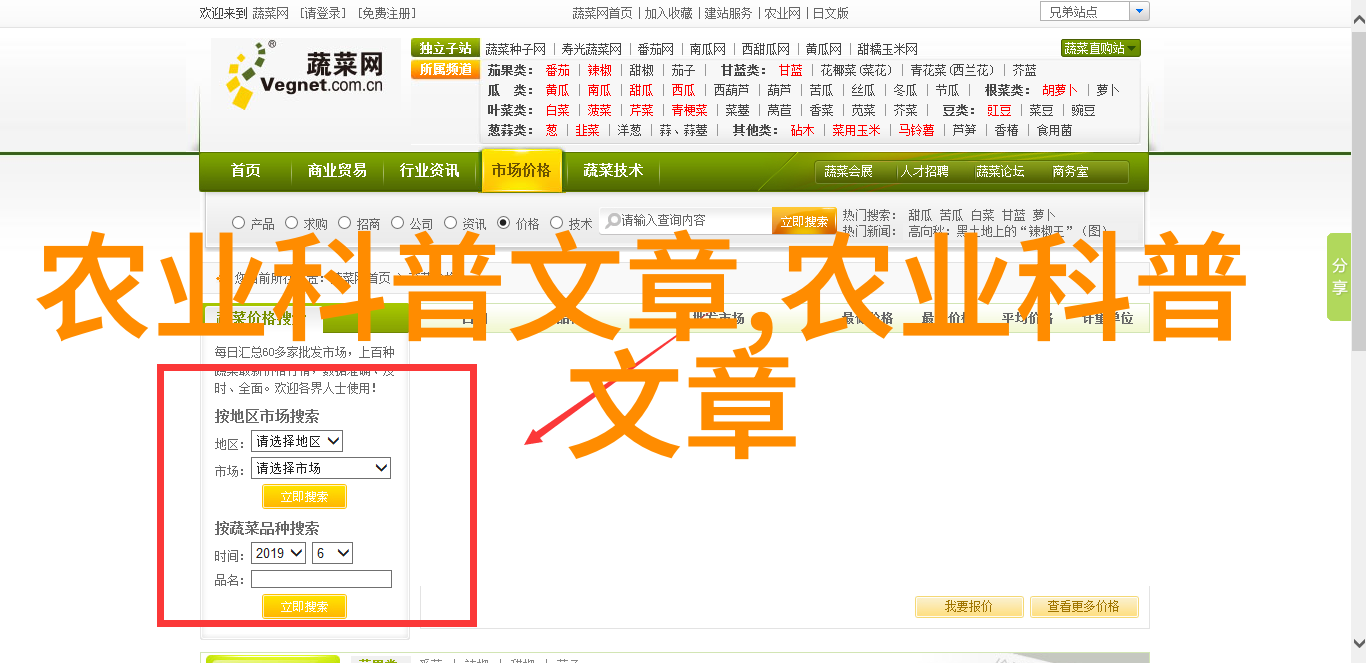Open the 蔬菜论坛 sub-nav item

[1000, 172]
